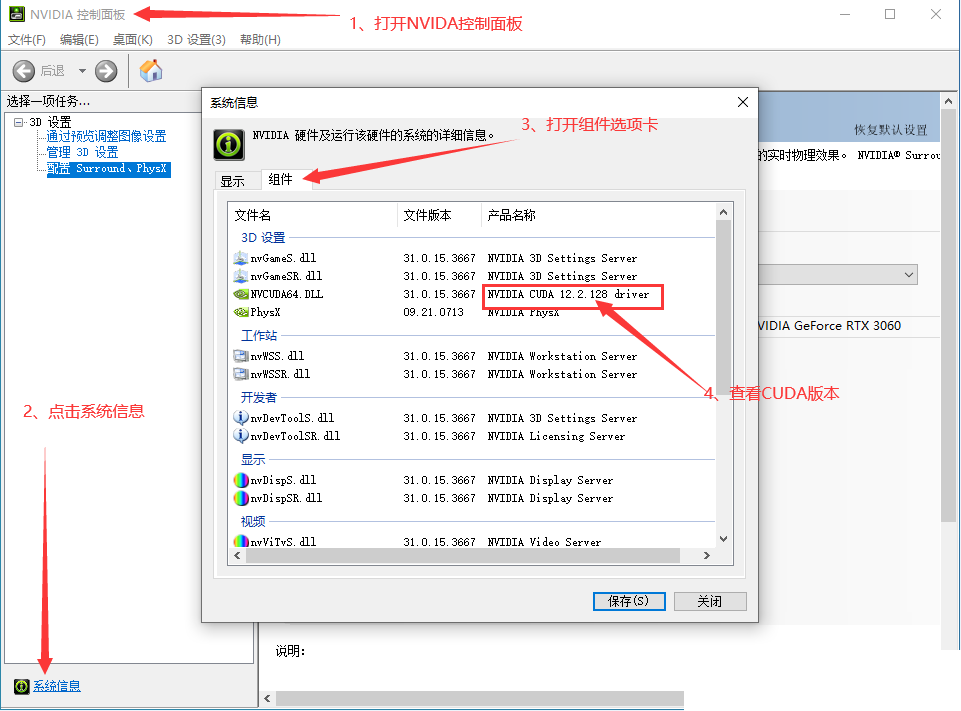Collapse the 3D 设置 tree node
The image size is (961, 711).
18,123
